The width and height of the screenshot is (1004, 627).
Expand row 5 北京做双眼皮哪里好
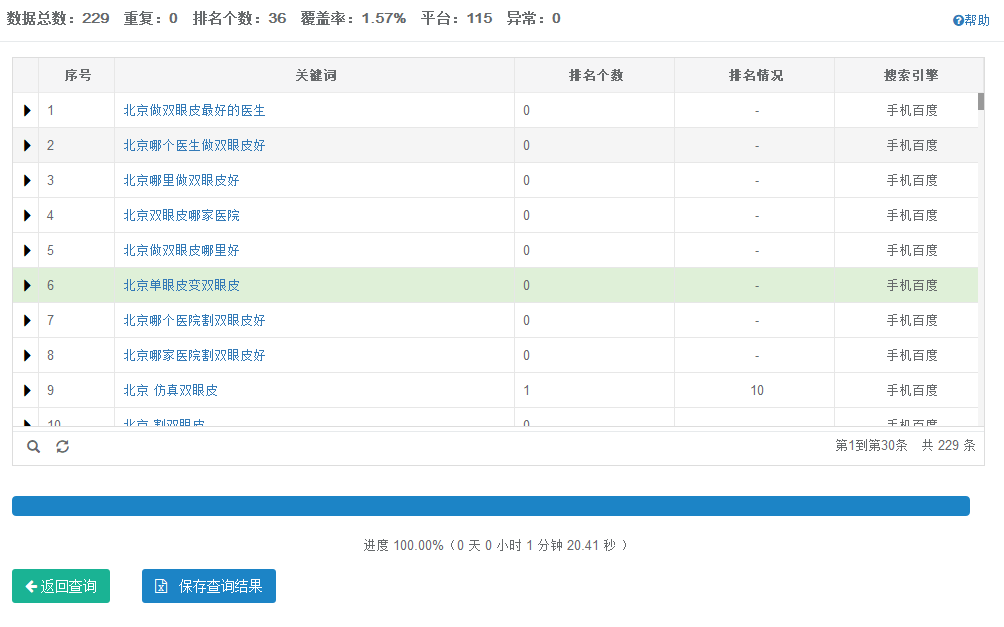[x=27, y=250]
